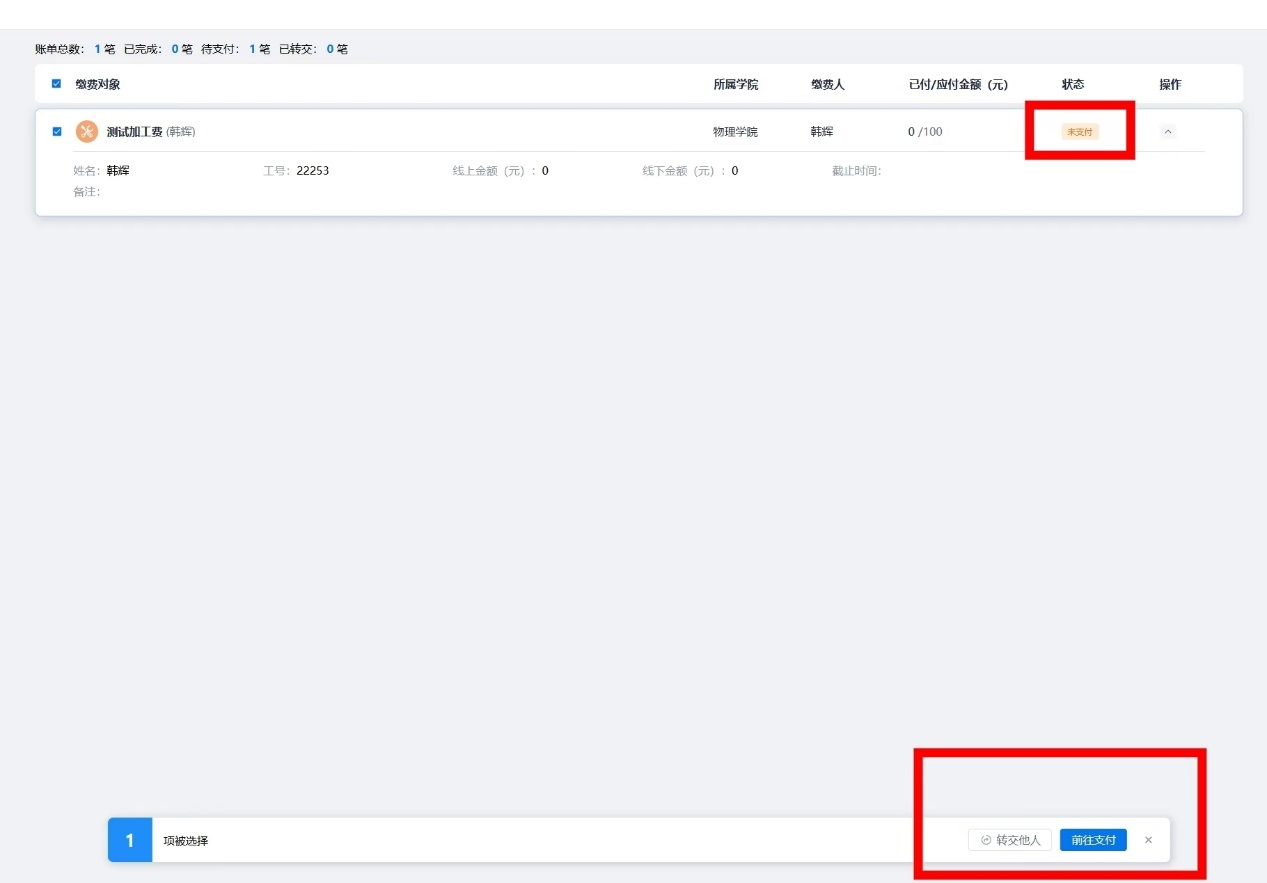Viewport: 1267px width, 883px height.
Task: Click the orange tools icon for 测试加工费
Action: (87, 132)
